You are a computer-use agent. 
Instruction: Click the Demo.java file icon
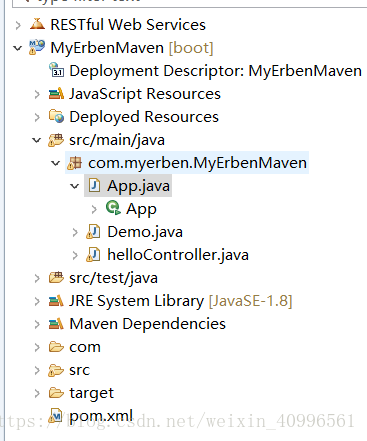tap(93, 232)
